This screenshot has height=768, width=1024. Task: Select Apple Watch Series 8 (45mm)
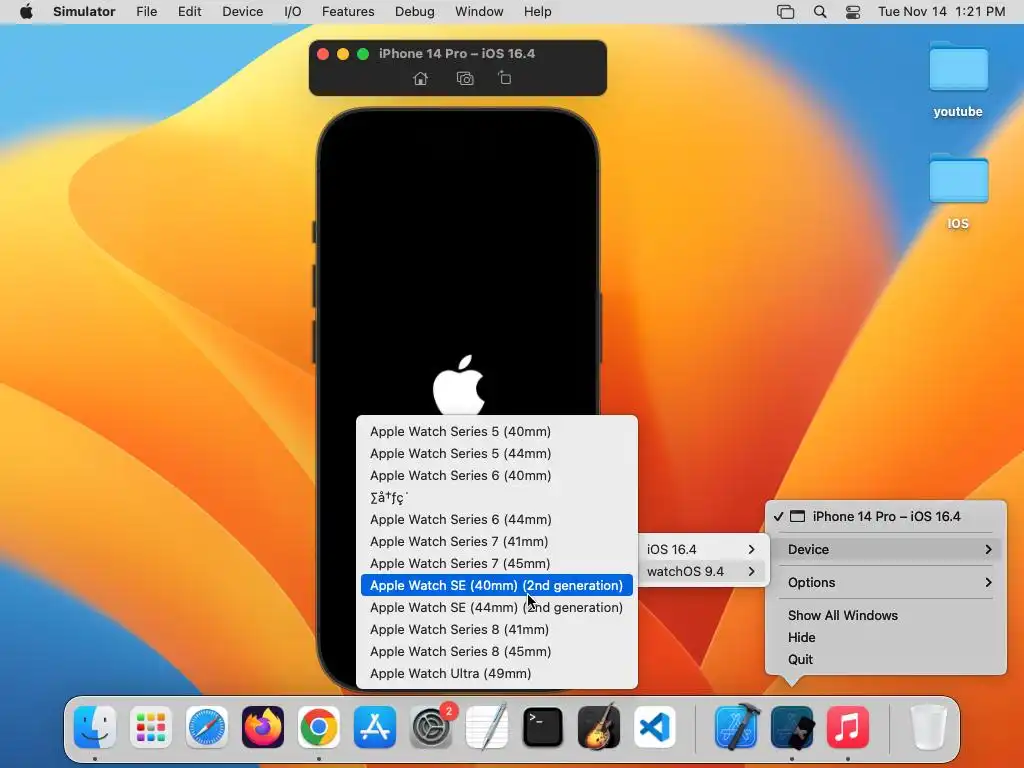[x=497, y=652]
